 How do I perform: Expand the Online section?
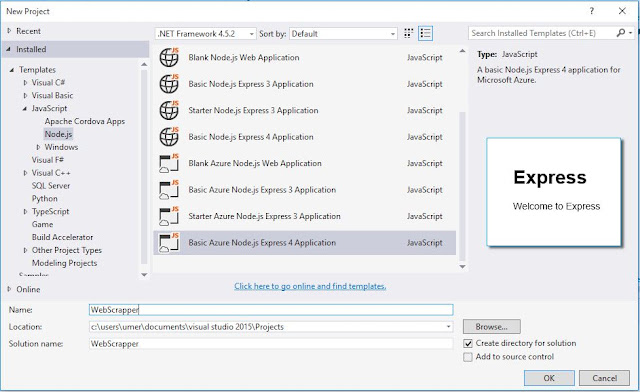point(9,289)
